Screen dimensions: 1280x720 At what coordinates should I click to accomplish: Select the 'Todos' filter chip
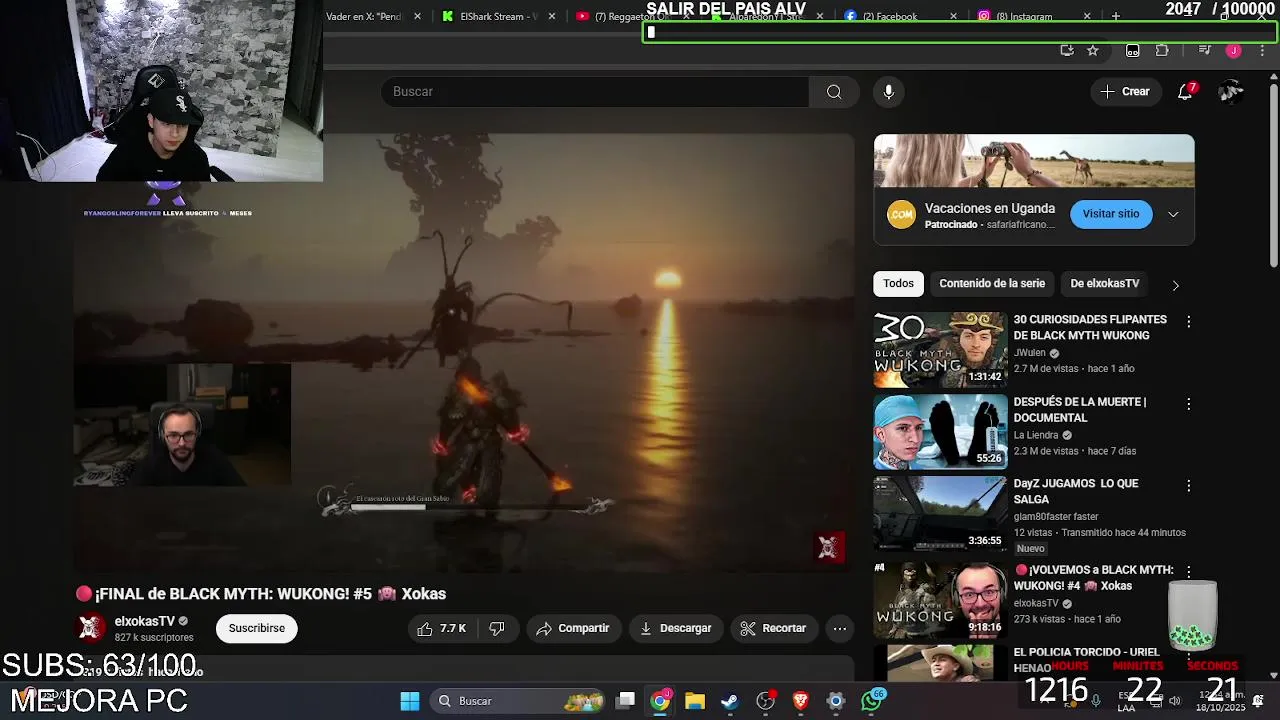pos(898,283)
